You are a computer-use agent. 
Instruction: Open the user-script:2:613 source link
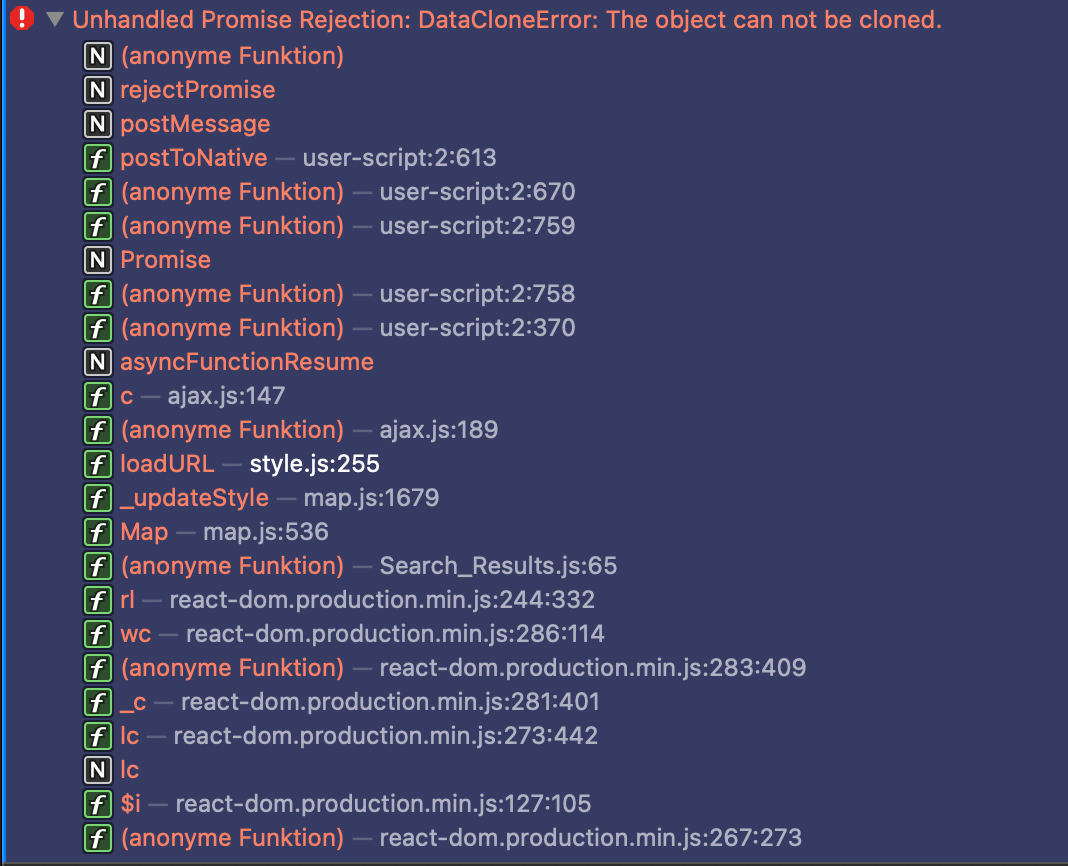pyautogui.click(x=399, y=158)
